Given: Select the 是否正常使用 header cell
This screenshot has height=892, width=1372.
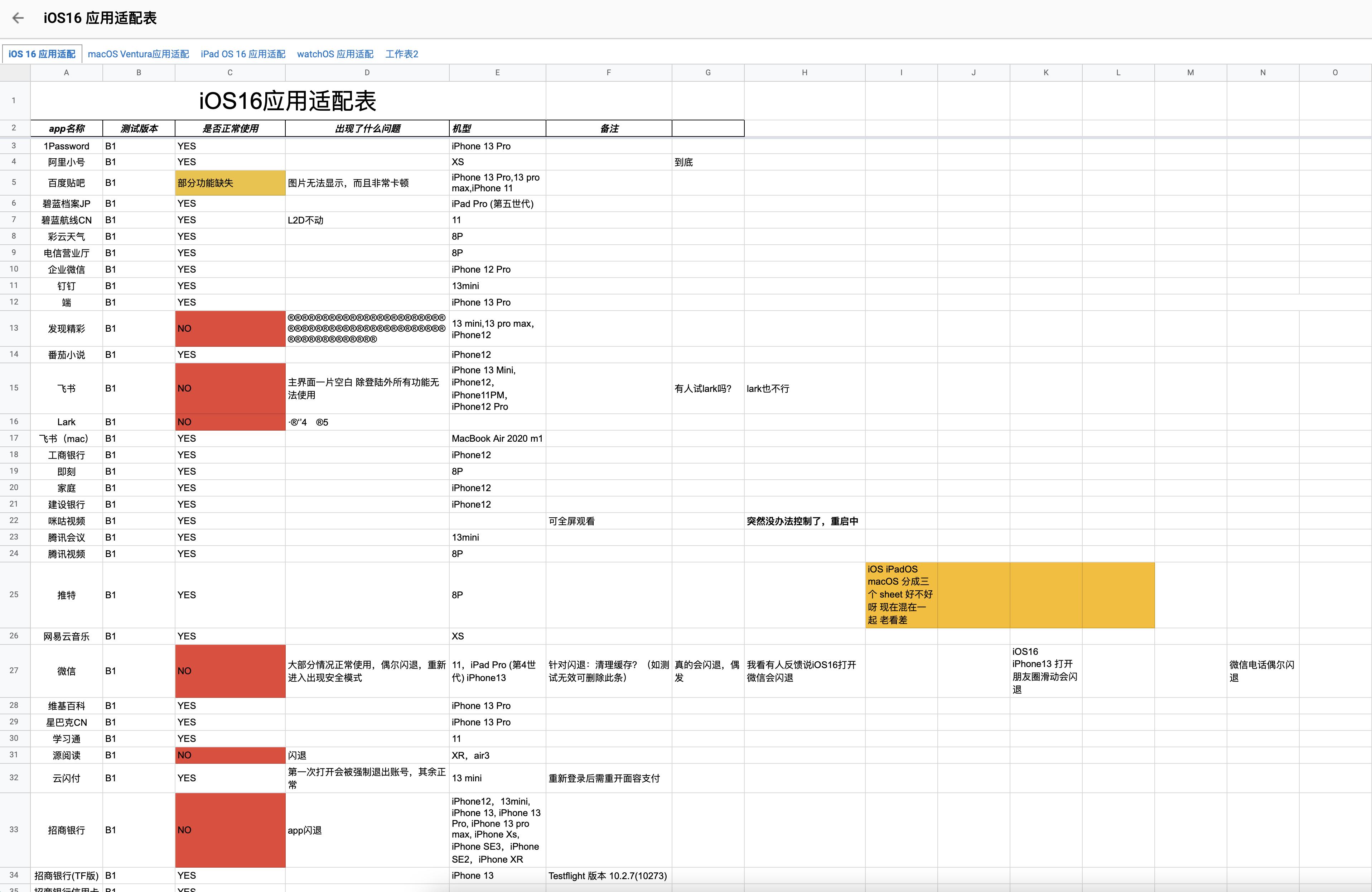Looking at the screenshot, I should coord(230,129).
